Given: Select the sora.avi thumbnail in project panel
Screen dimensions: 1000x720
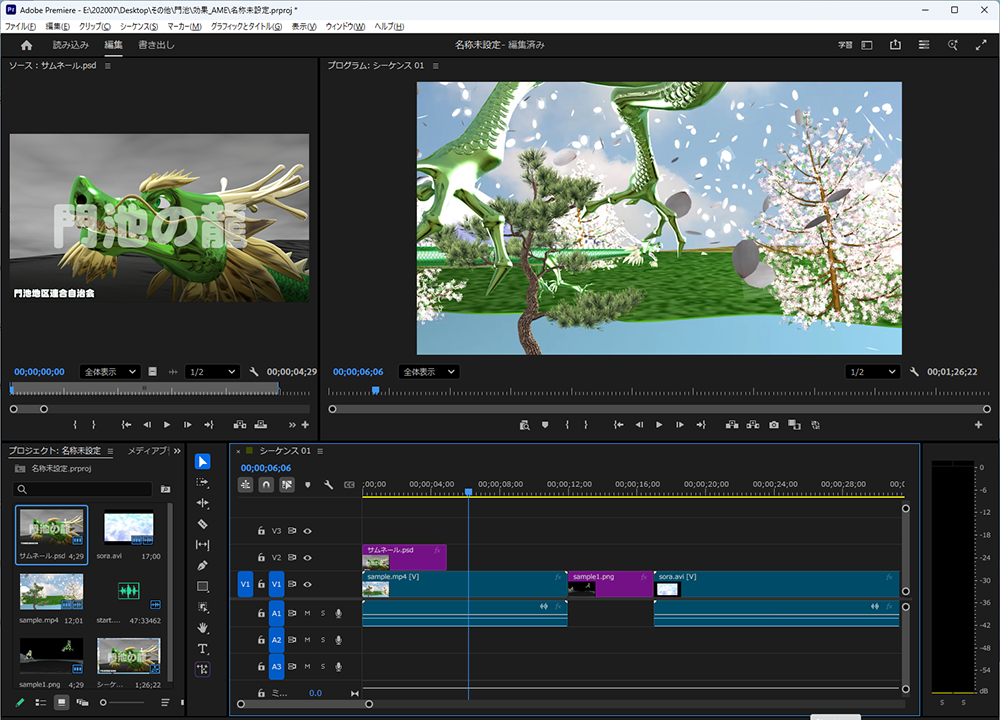Looking at the screenshot, I should [129, 528].
